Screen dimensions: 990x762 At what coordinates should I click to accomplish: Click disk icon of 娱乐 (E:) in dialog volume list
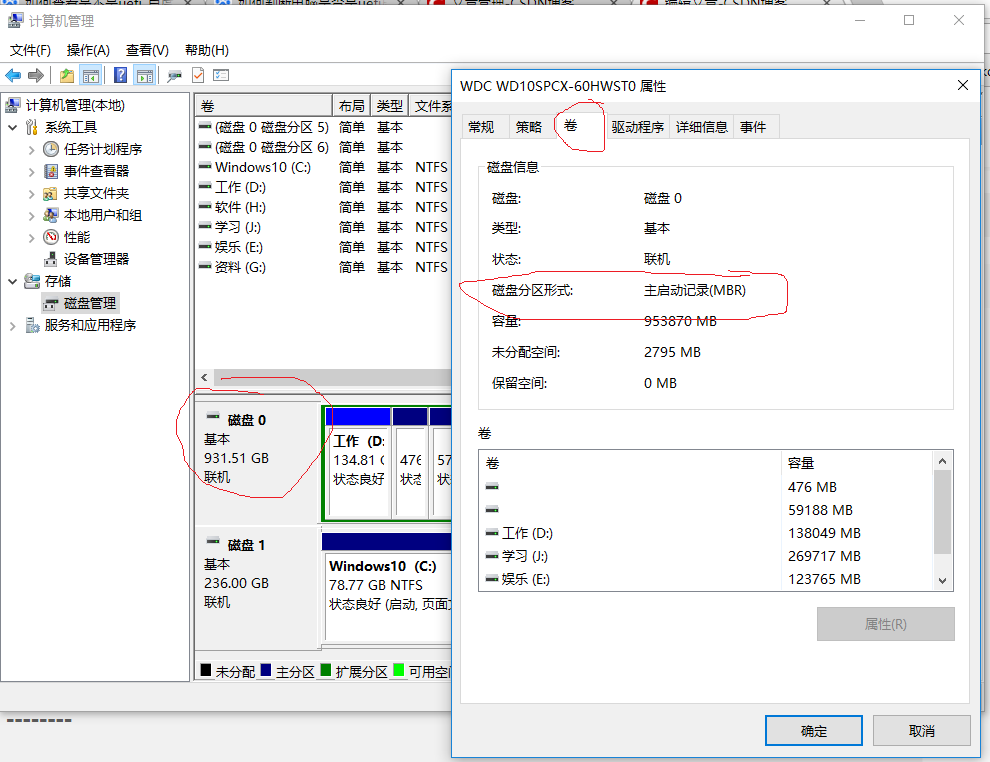click(492, 579)
